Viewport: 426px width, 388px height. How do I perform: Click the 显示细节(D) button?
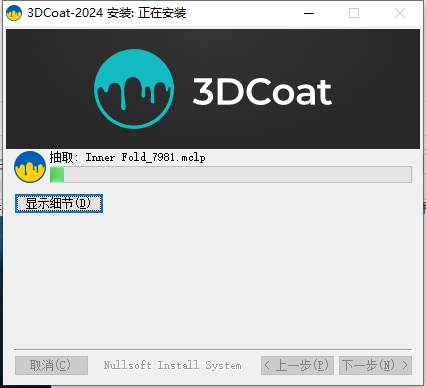point(59,203)
